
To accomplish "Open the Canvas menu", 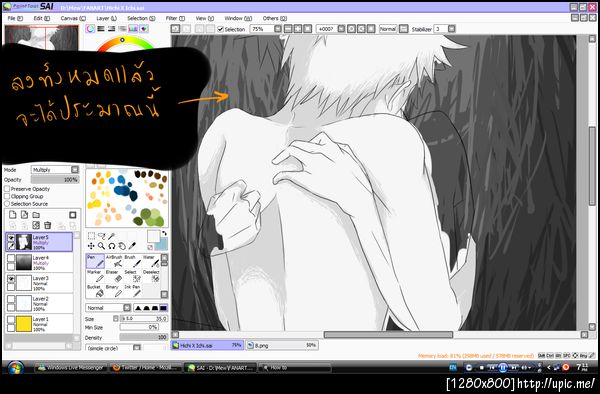I will click(x=73, y=18).
